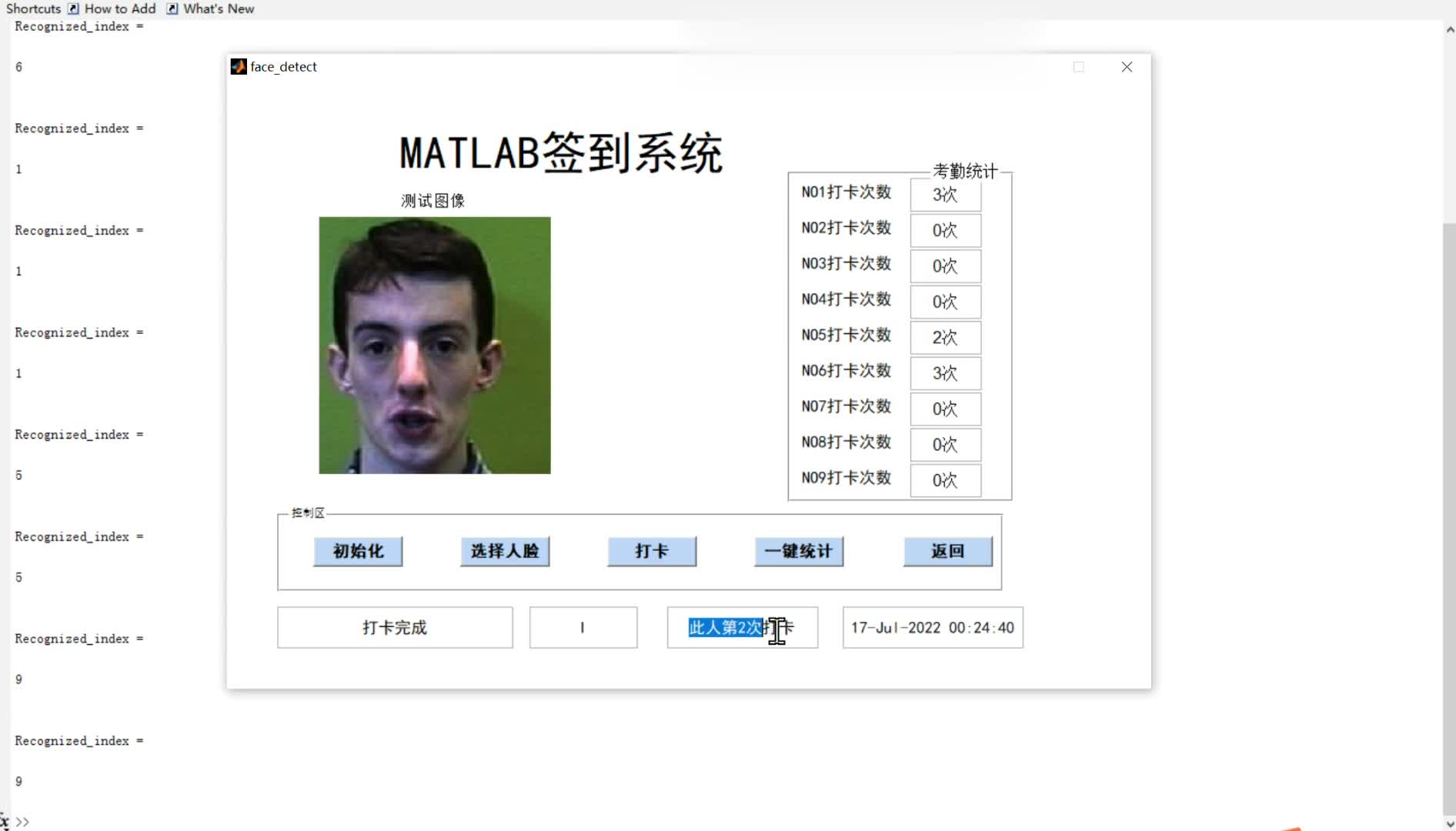The height and width of the screenshot is (831, 1456).
Task: Click the 控制区 panel label
Action: coord(308,513)
